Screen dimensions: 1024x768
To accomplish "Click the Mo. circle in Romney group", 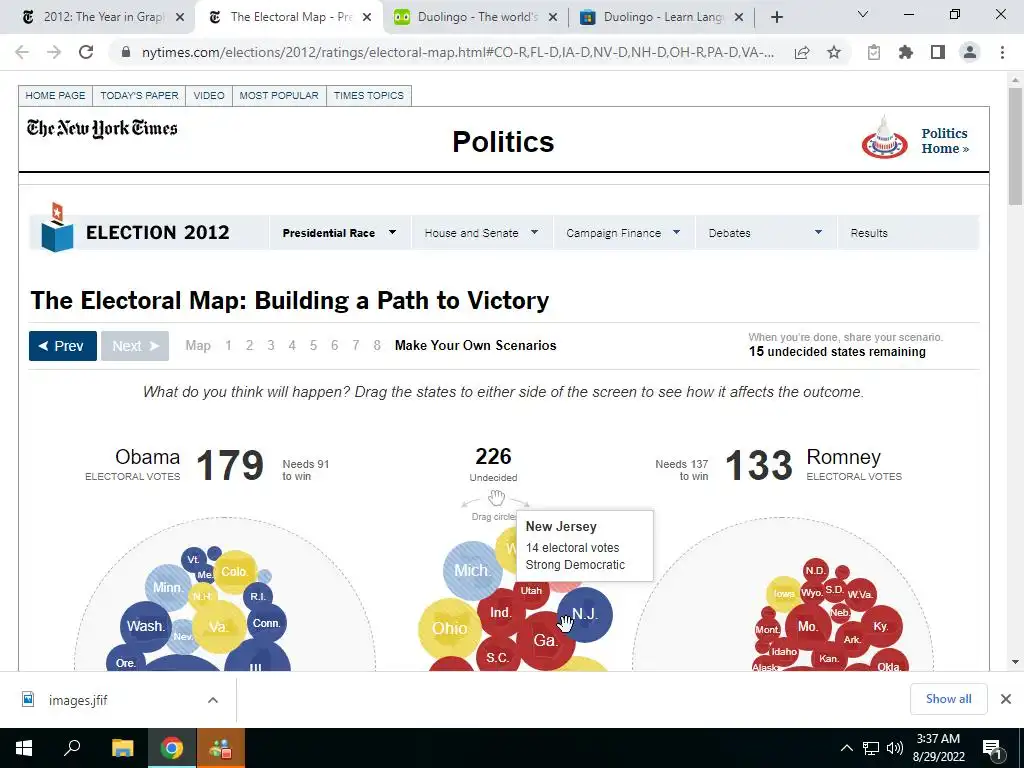I will coord(808,626).
